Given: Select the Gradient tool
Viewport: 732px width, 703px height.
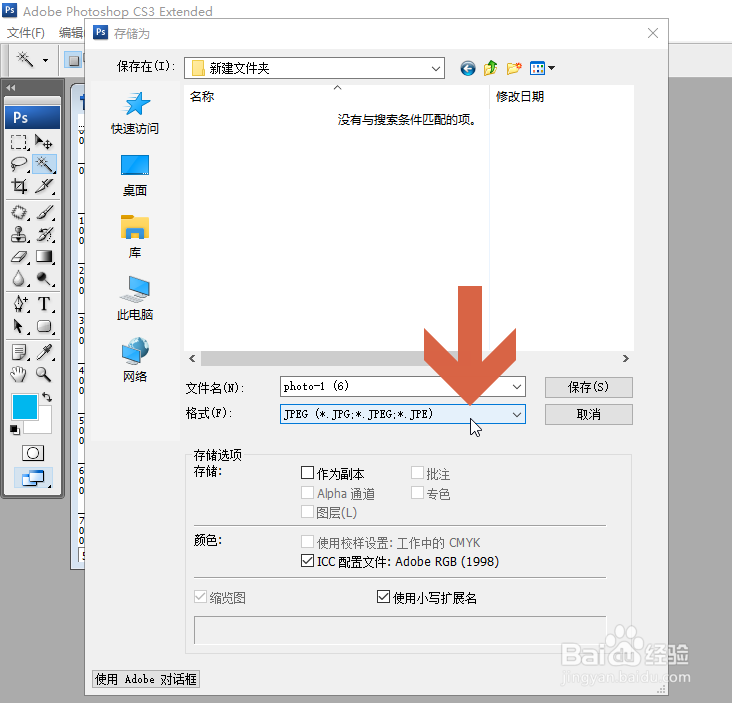Looking at the screenshot, I should pos(44,257).
